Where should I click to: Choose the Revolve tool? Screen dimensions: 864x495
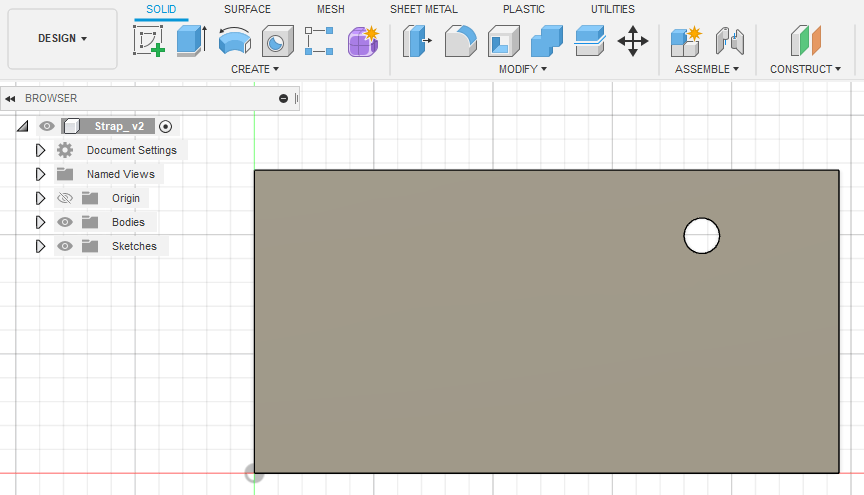pyautogui.click(x=234, y=41)
